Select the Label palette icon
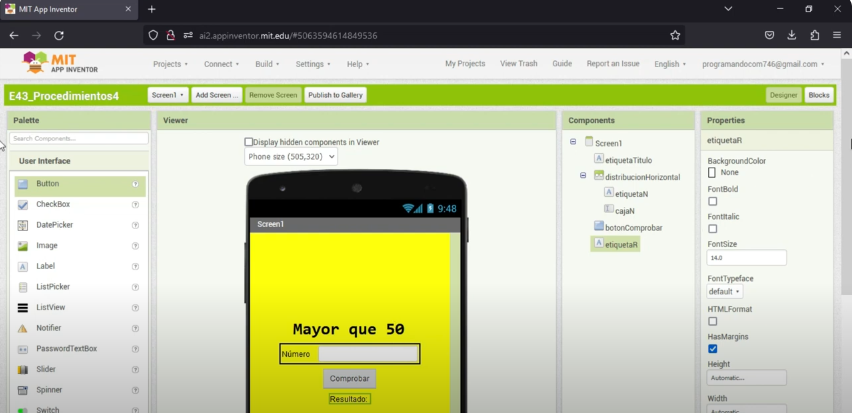 pos(22,266)
